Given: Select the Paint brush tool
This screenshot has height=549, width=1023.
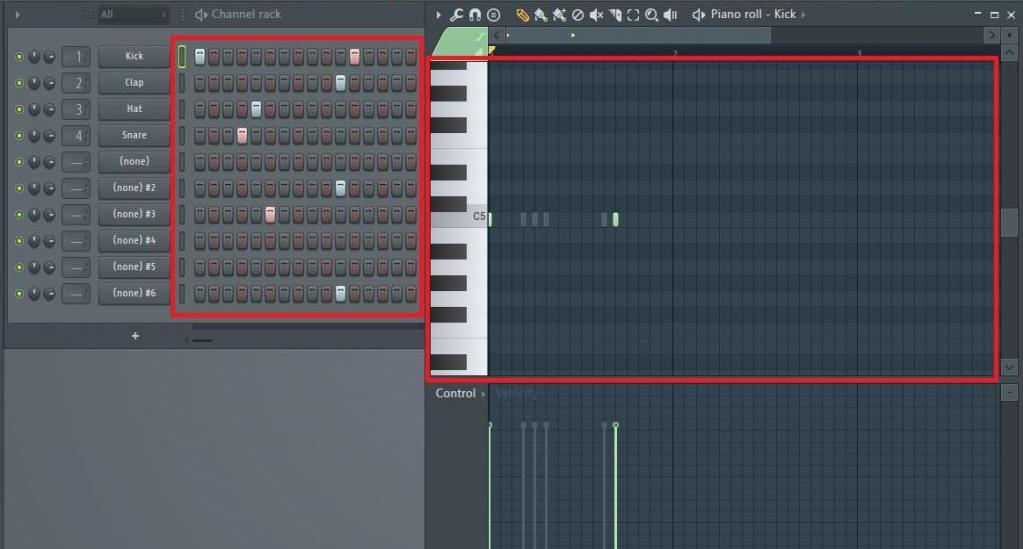Looking at the screenshot, I should pos(541,14).
